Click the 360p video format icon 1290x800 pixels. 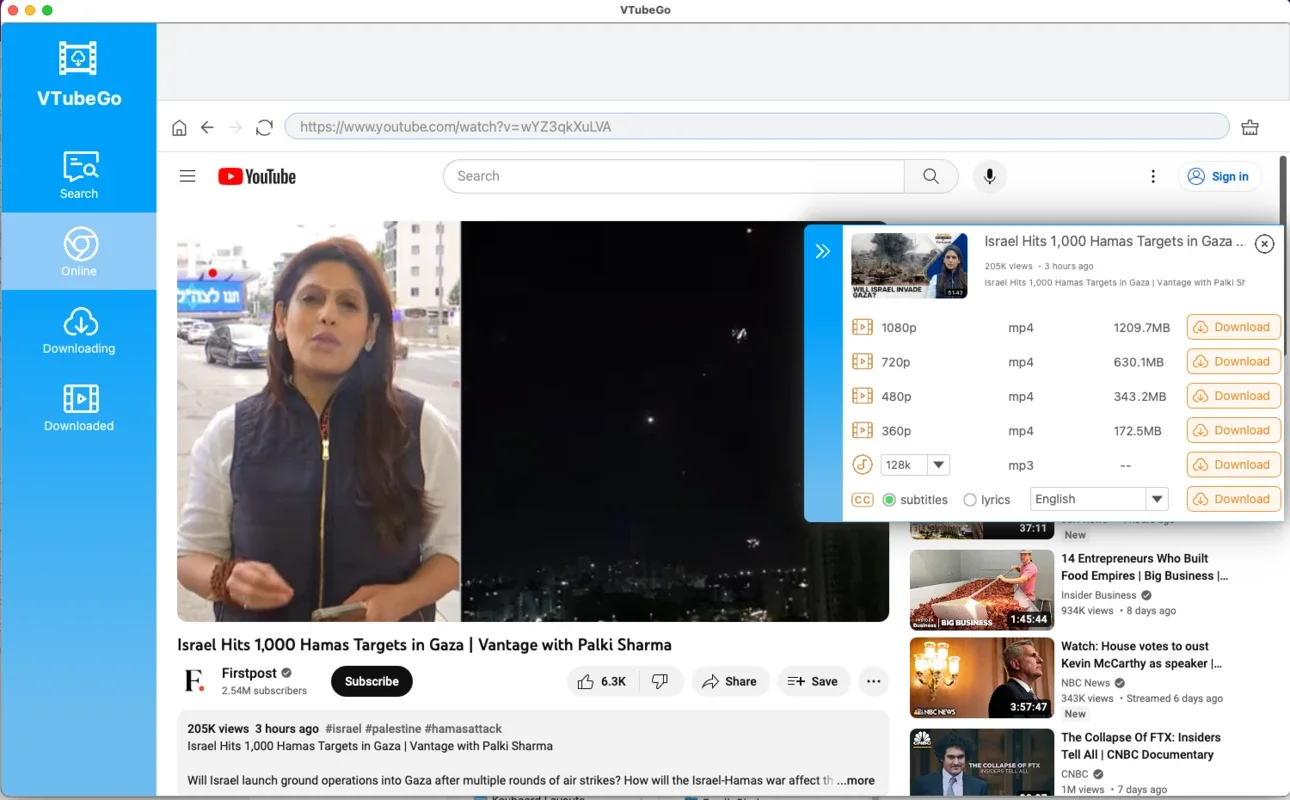(862, 431)
